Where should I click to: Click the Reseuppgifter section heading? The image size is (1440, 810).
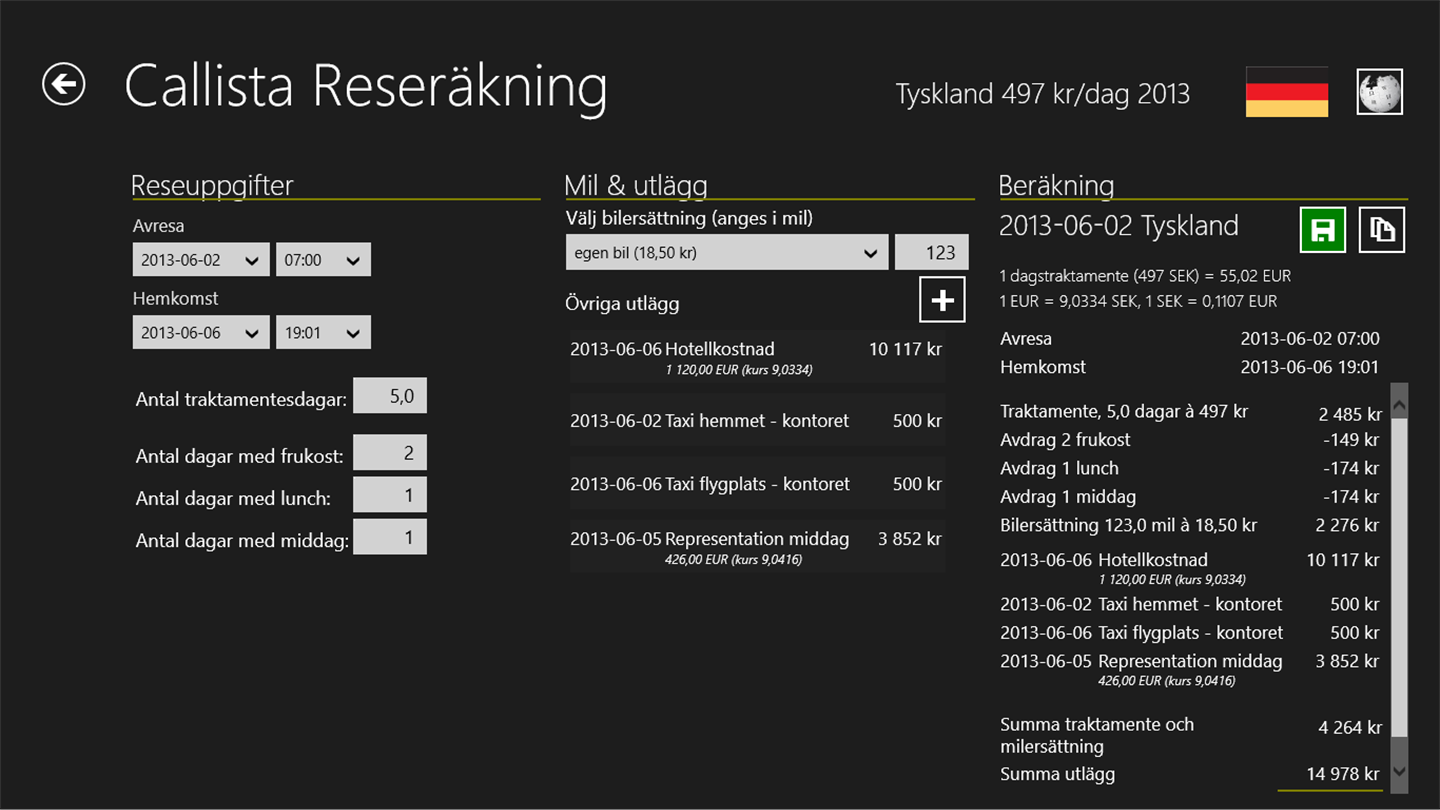tap(212, 185)
